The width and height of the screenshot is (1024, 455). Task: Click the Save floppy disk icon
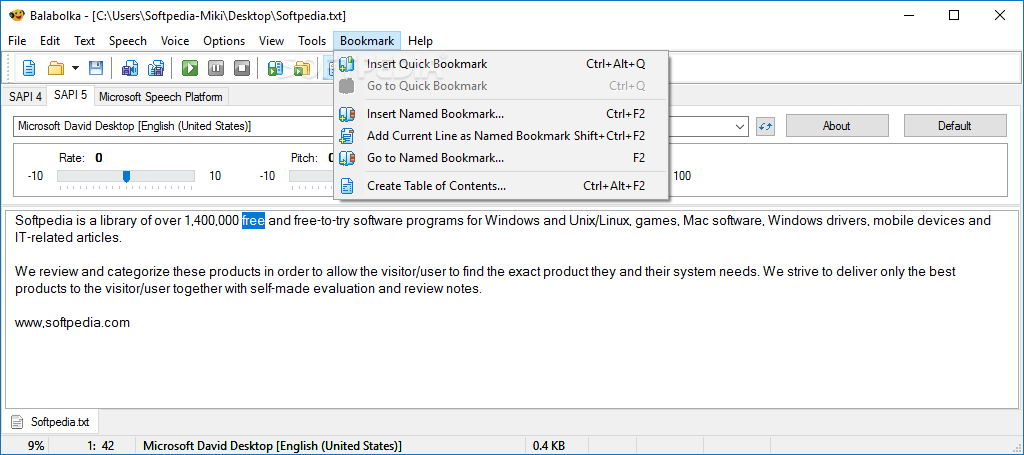(x=96, y=67)
